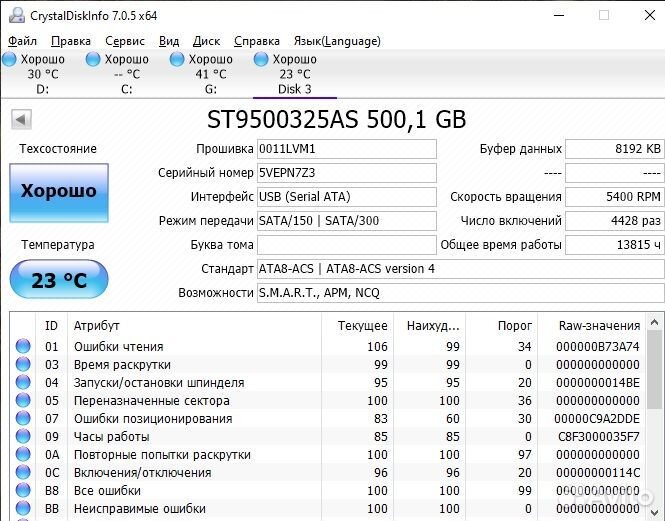The height and width of the screenshot is (521, 665).
Task: Click raw value 000000B73A74
Action: tap(598, 347)
